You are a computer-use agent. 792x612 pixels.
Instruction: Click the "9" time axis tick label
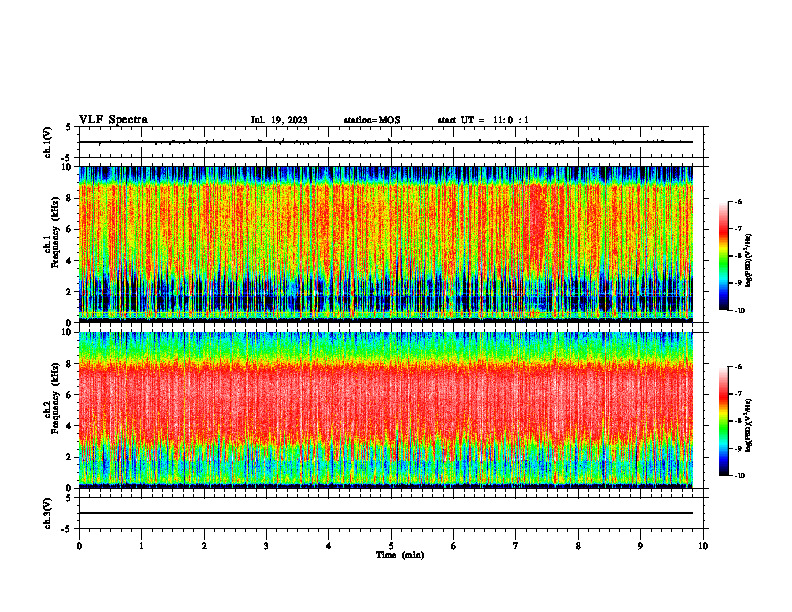pos(640,546)
